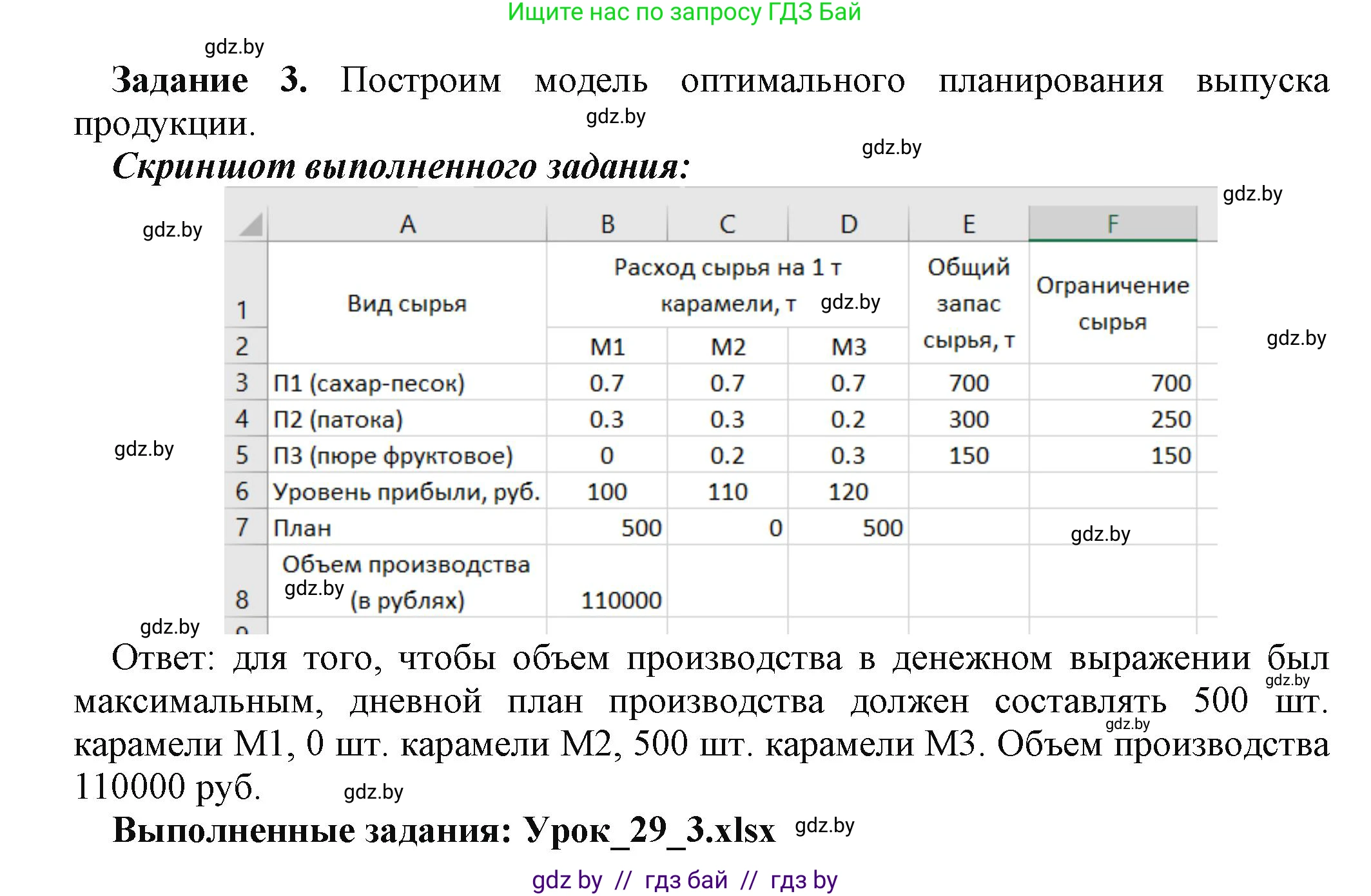Screen dimensions: 1371x896
Task: Click cell D7 with plan value 500
Action: 848,527
